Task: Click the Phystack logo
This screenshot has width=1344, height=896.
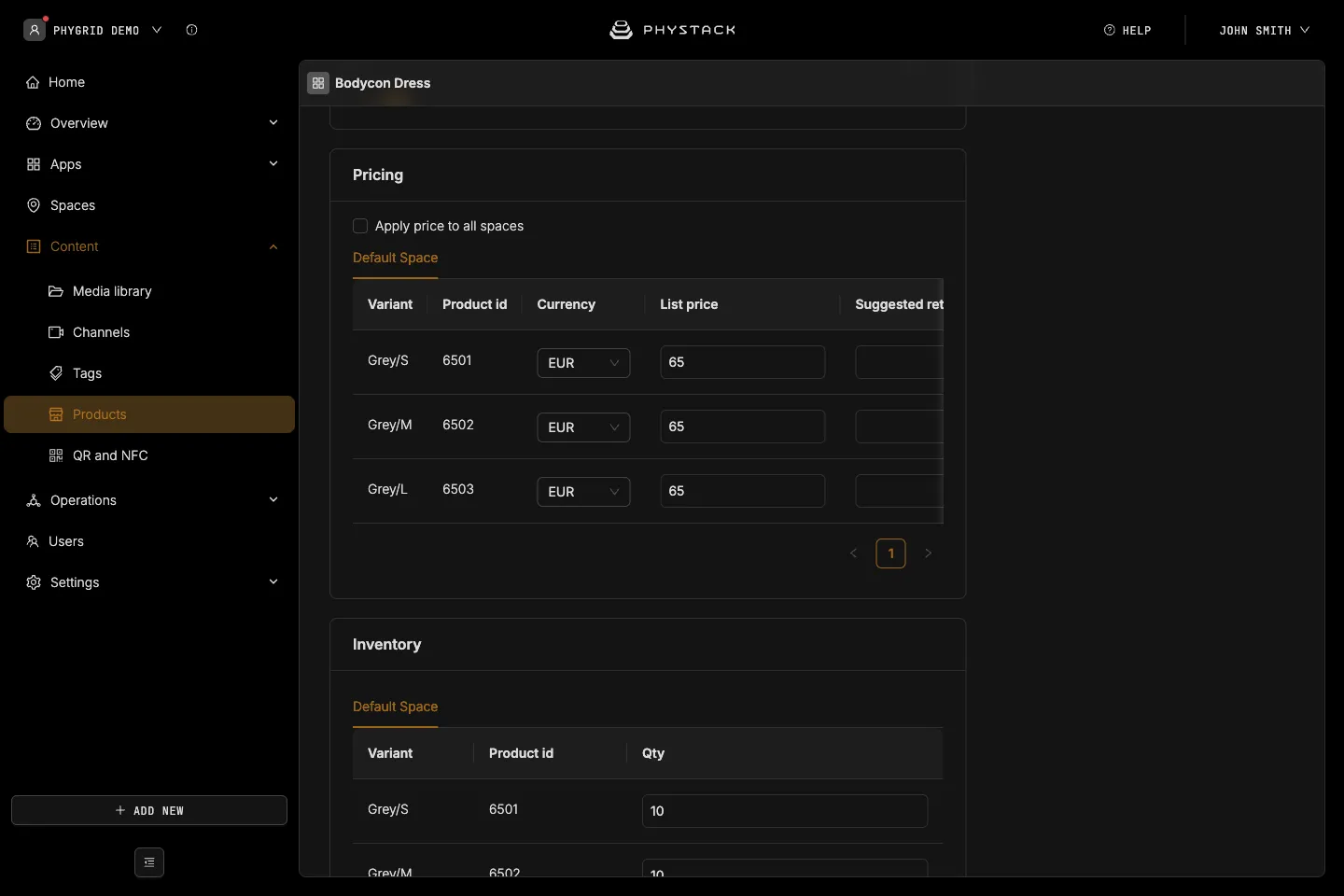Action: click(x=672, y=30)
